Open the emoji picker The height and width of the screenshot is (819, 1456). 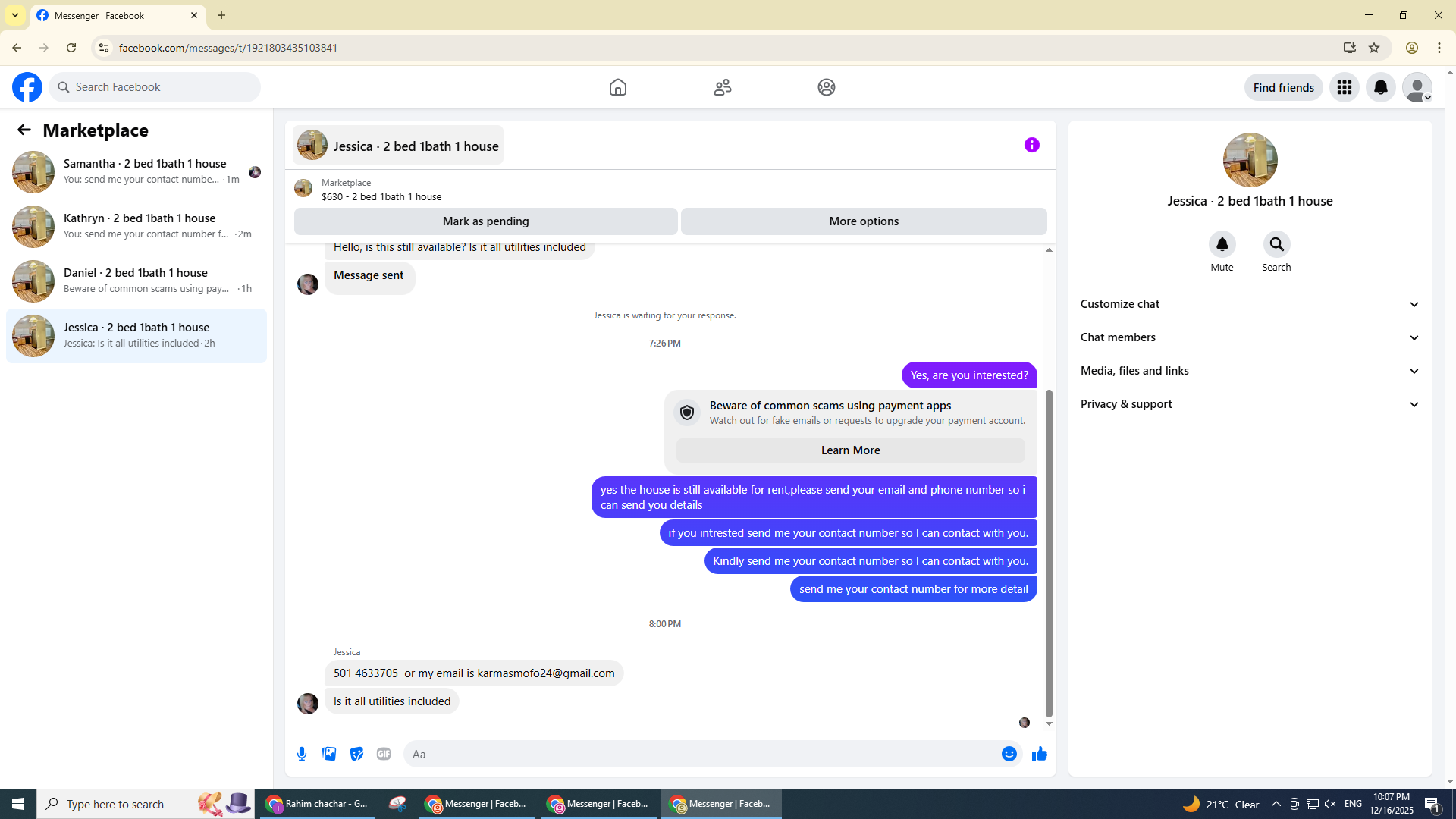(1009, 754)
